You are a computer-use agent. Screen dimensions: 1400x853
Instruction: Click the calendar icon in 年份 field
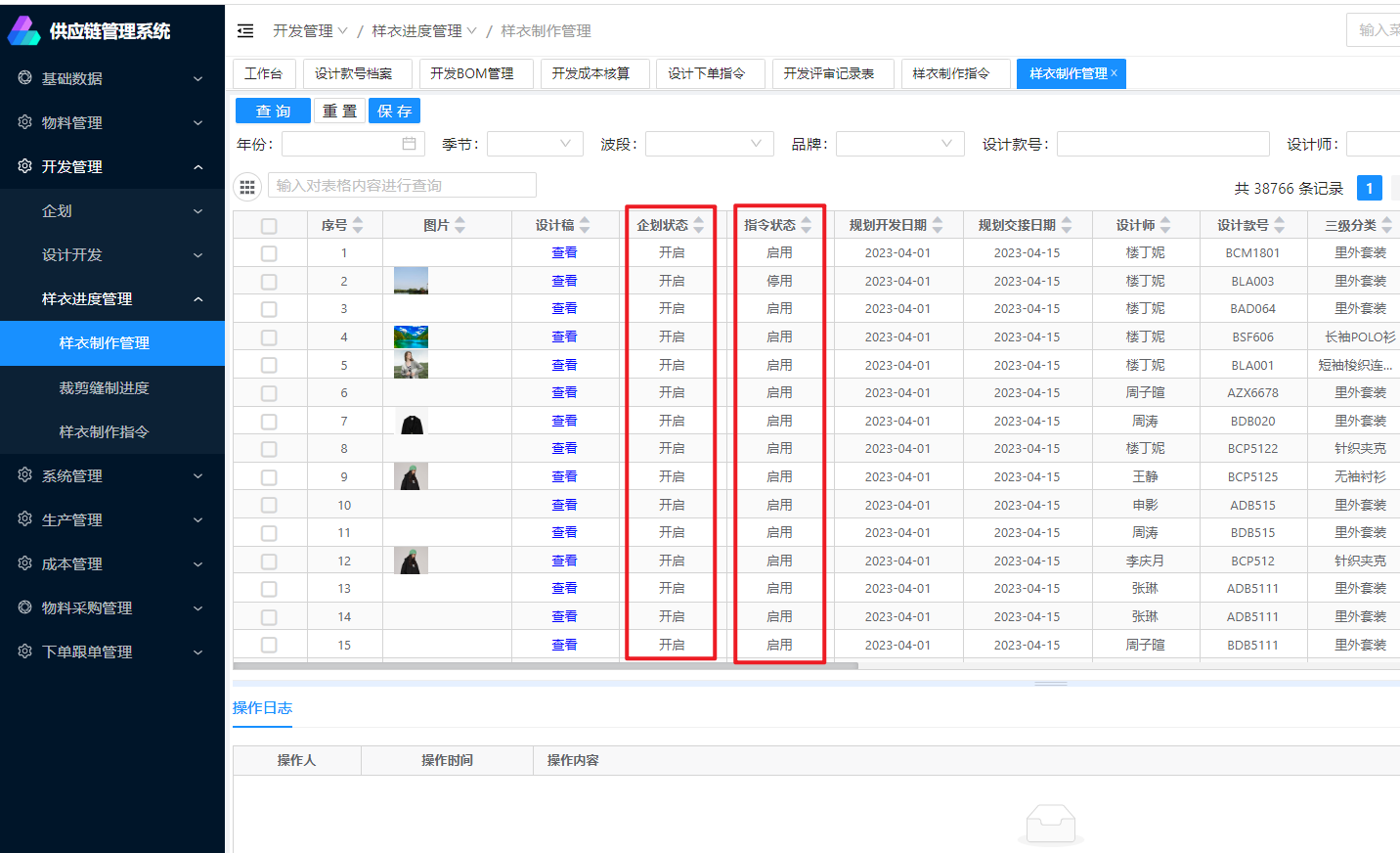click(x=409, y=144)
